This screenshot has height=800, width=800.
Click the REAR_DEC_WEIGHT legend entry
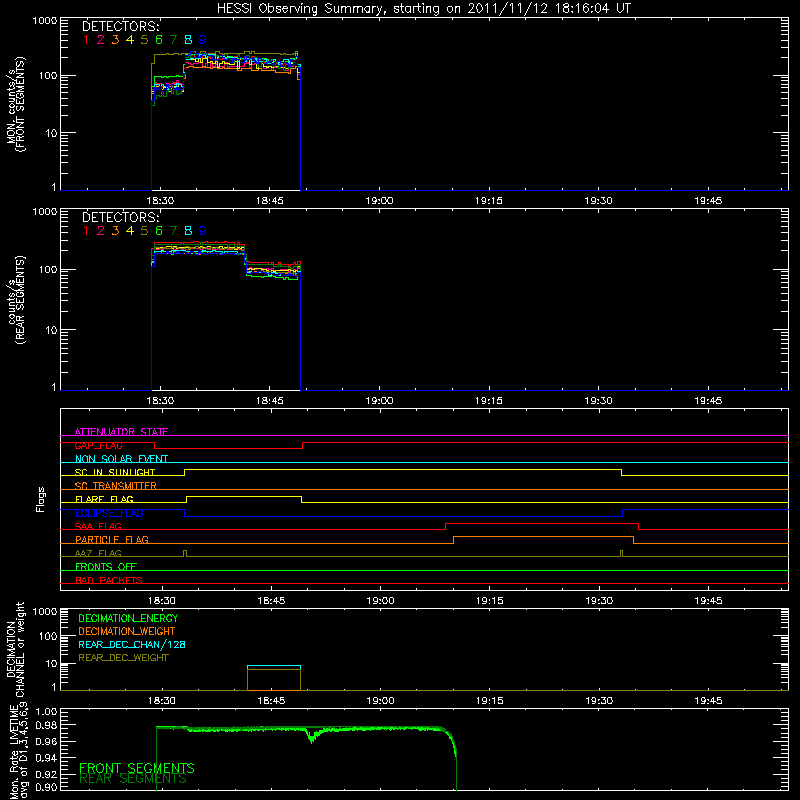point(123,658)
